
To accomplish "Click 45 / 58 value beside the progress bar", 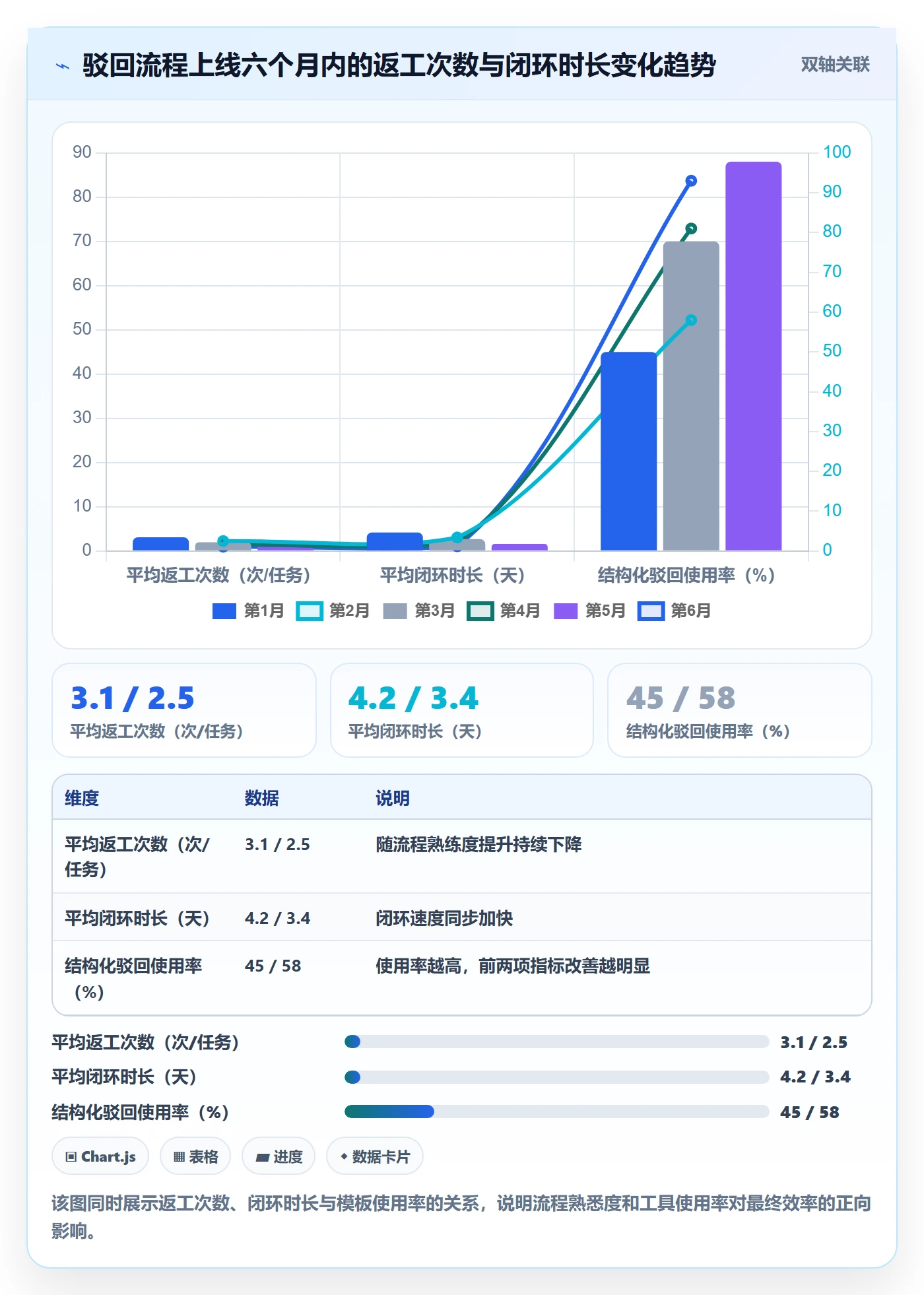I will click(x=809, y=1113).
